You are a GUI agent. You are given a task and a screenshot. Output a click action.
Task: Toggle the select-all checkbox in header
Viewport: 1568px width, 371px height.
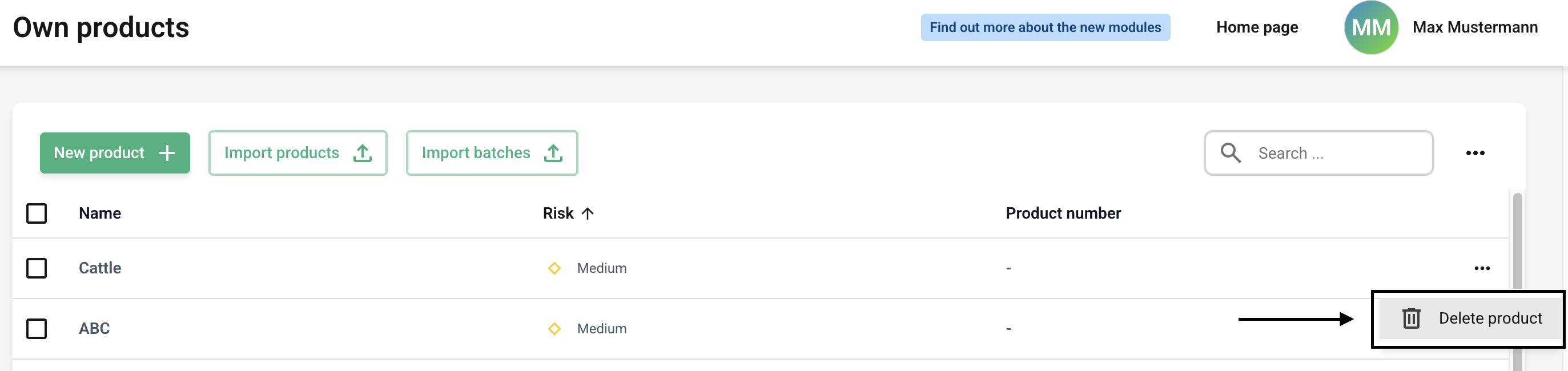click(37, 213)
